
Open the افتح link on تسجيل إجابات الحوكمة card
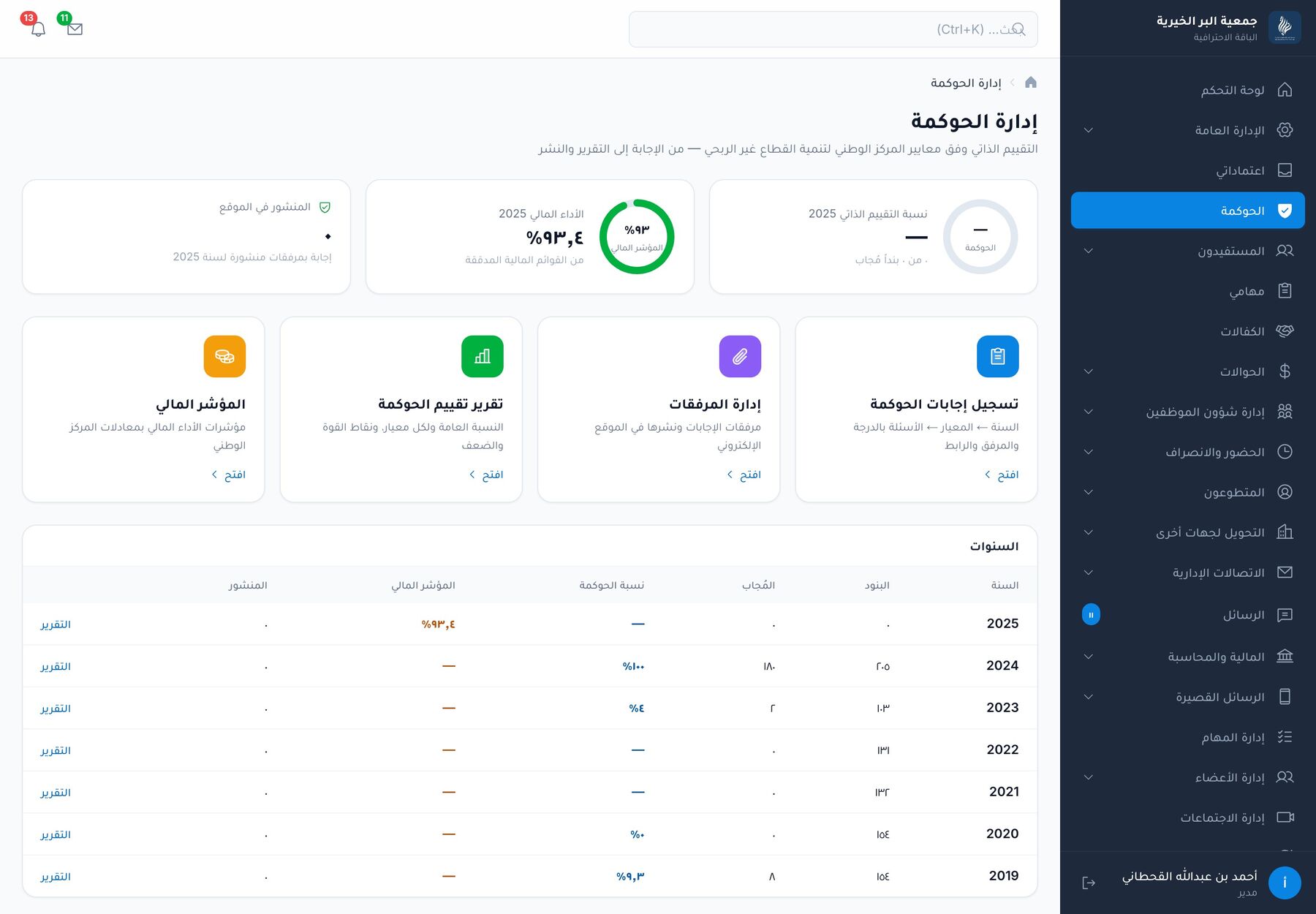pyautogui.click(x=1002, y=475)
